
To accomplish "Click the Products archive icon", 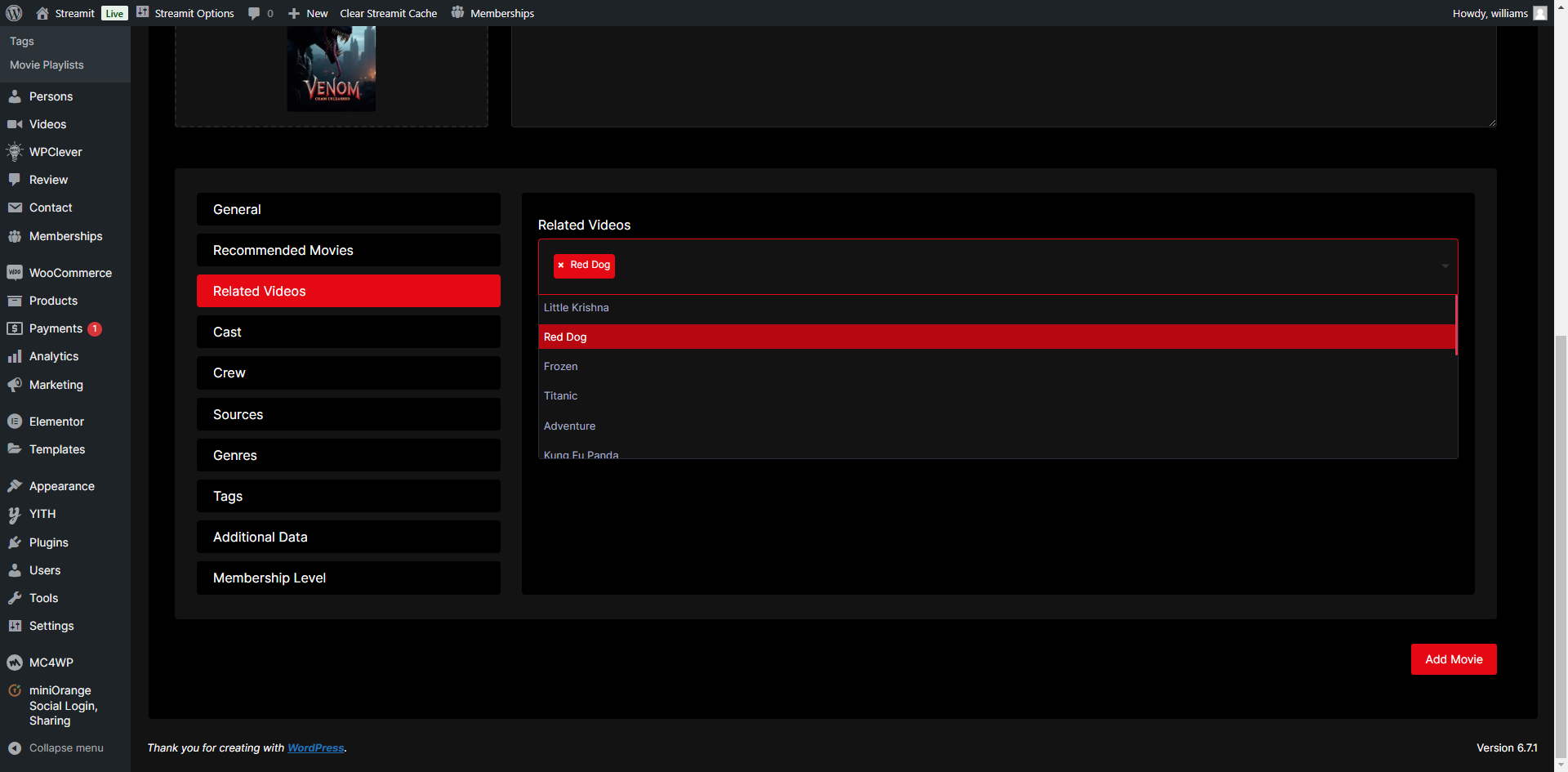I will 15,301.
